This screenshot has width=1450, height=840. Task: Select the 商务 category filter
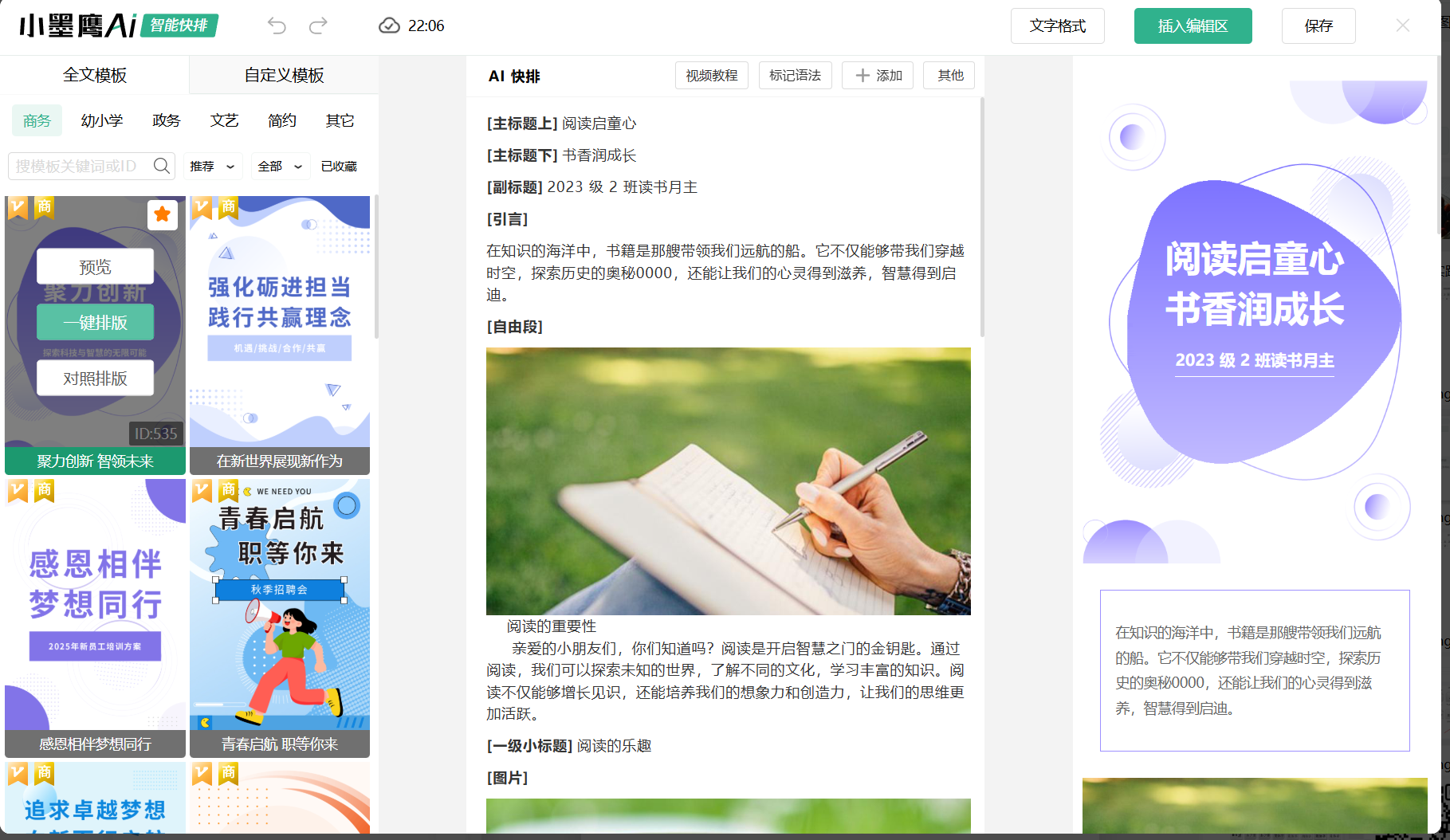coord(37,120)
